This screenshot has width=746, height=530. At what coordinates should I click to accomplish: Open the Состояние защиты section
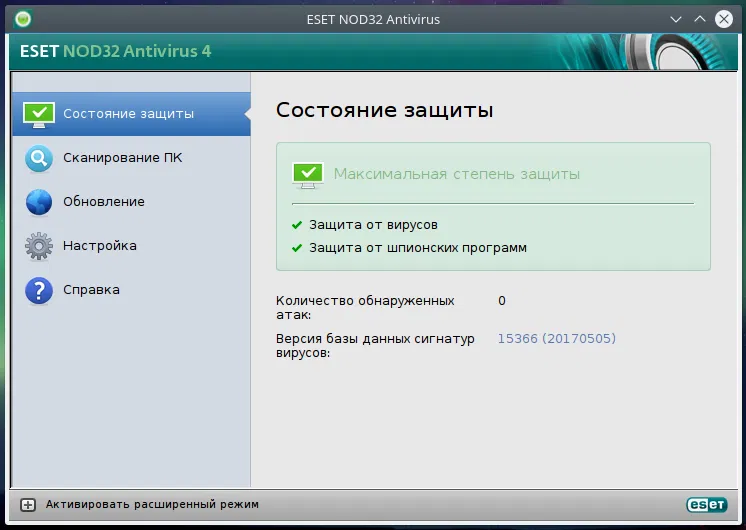click(131, 114)
